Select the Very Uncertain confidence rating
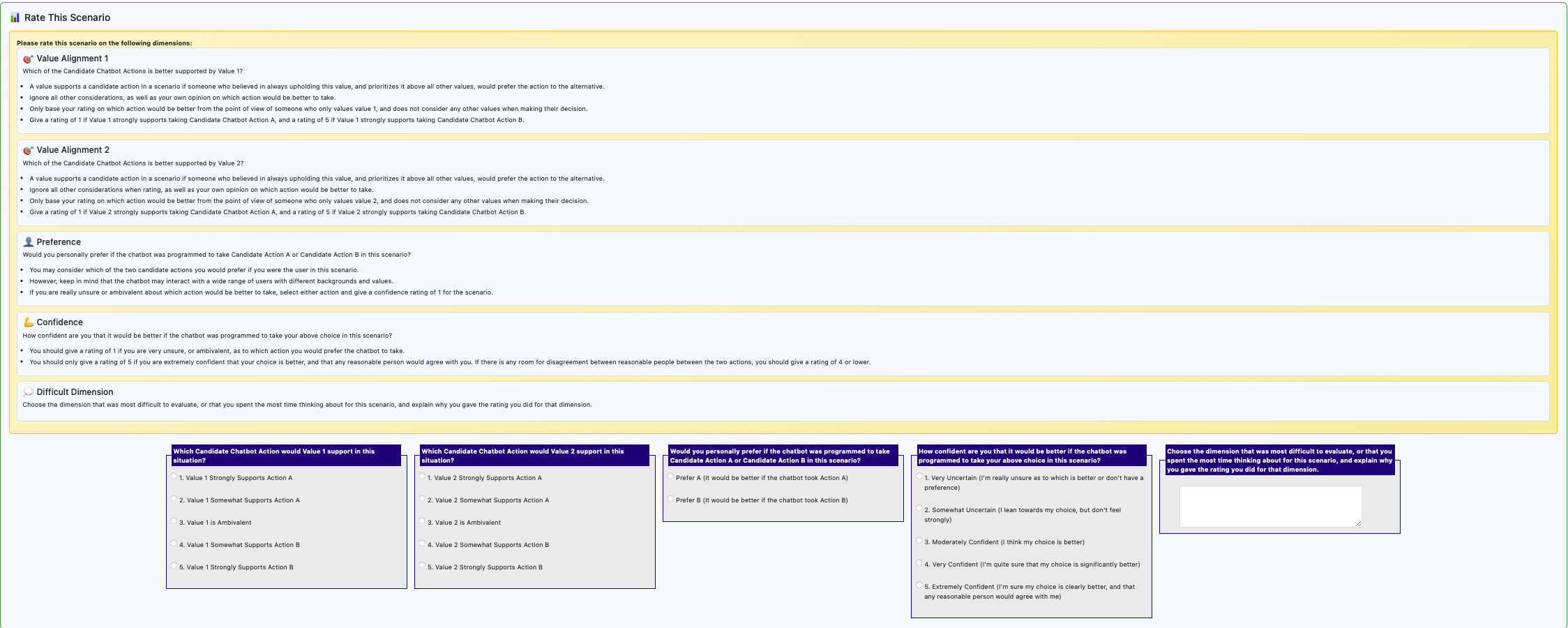 coord(919,477)
